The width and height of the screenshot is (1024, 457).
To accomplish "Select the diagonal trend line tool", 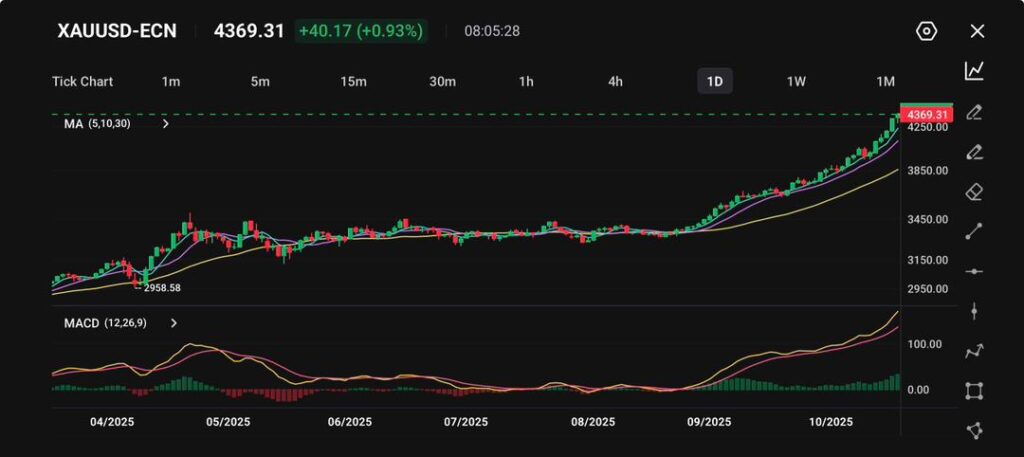I will (x=974, y=231).
